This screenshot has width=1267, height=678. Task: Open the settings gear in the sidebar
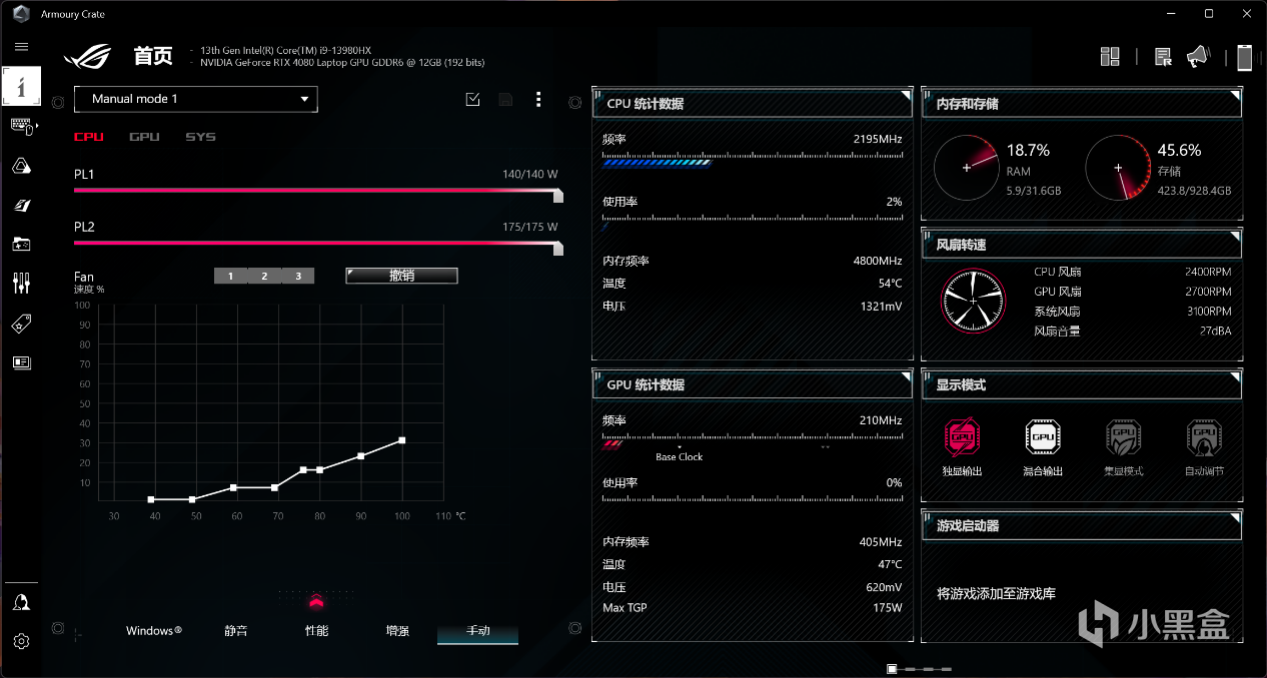(21, 641)
